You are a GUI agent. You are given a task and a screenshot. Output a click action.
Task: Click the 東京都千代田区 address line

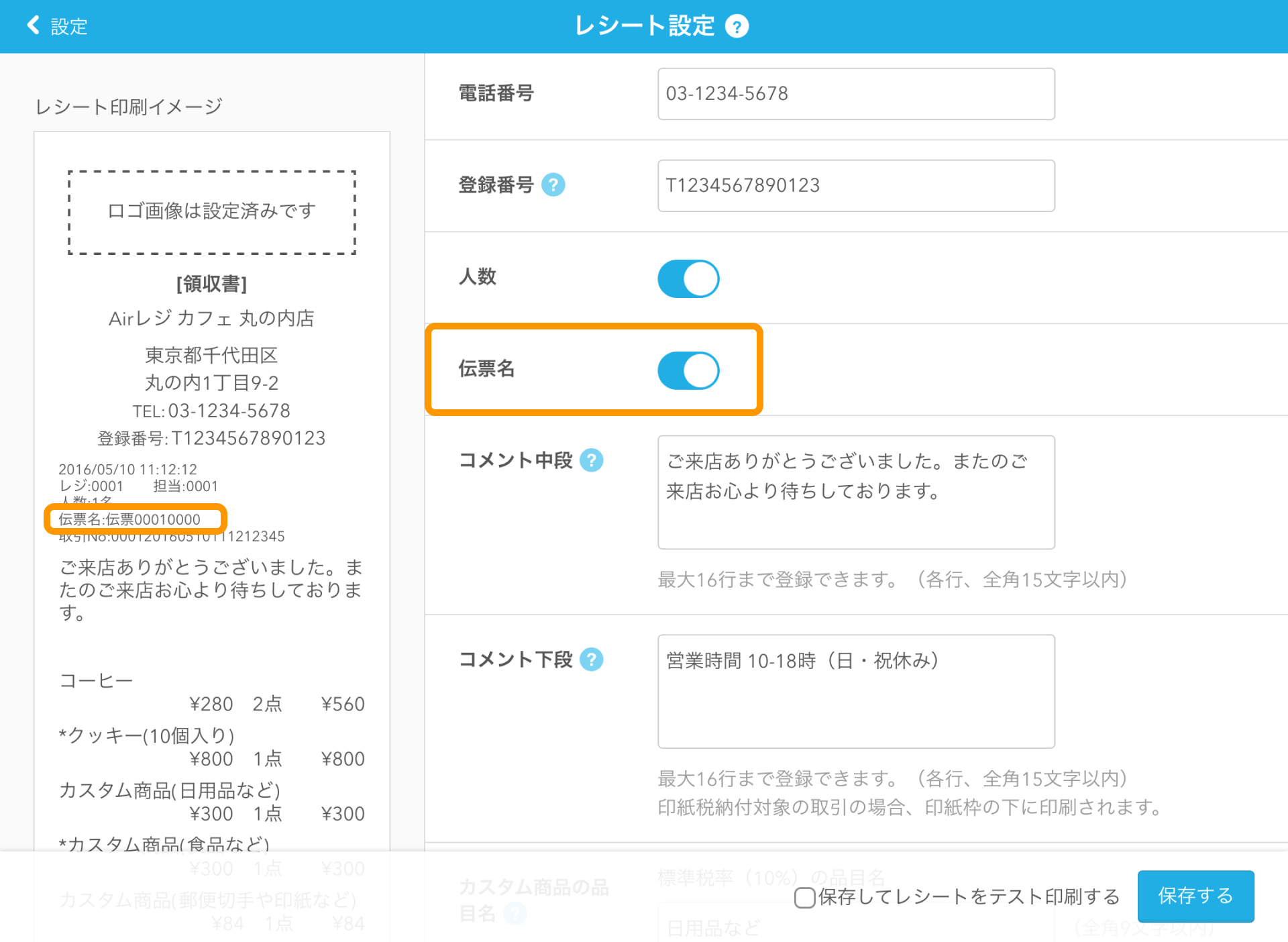(212, 356)
